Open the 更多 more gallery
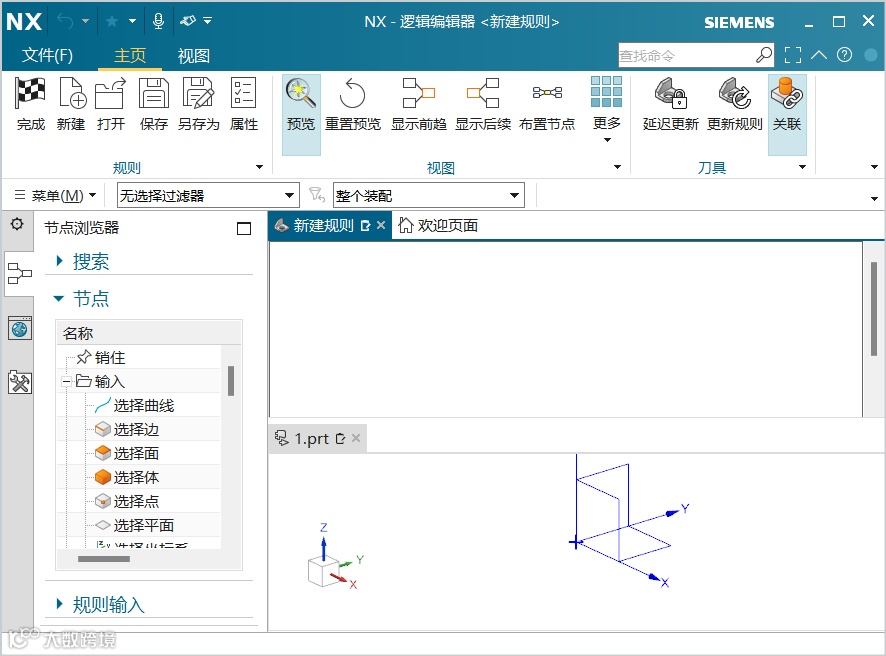The image size is (886, 656). (606, 110)
